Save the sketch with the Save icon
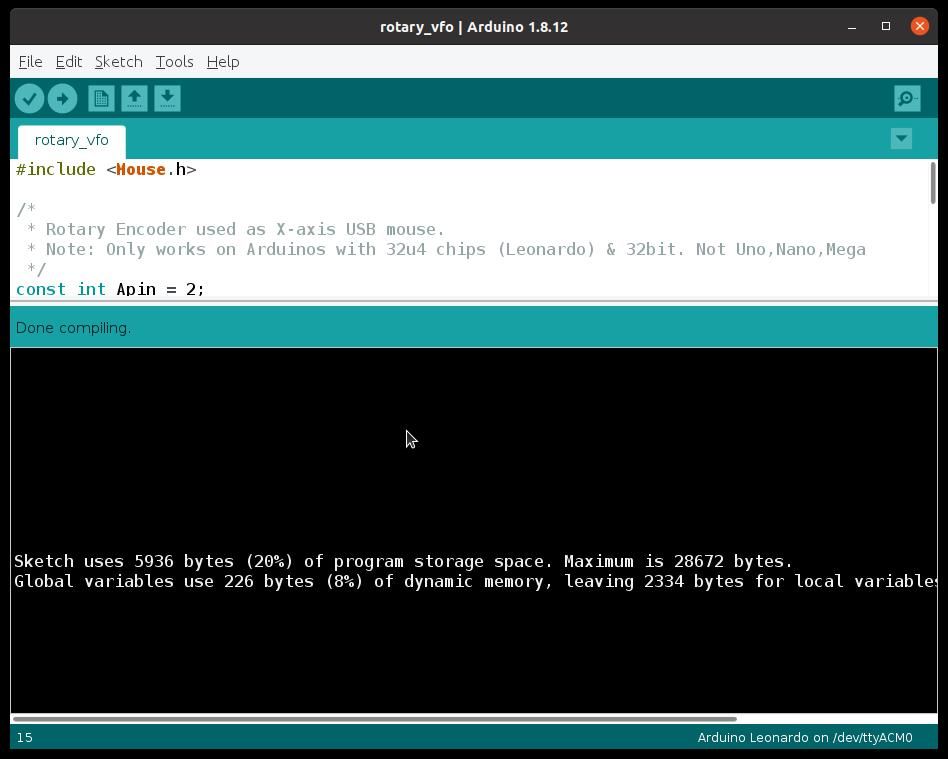The image size is (948, 759). pyautogui.click(x=167, y=99)
